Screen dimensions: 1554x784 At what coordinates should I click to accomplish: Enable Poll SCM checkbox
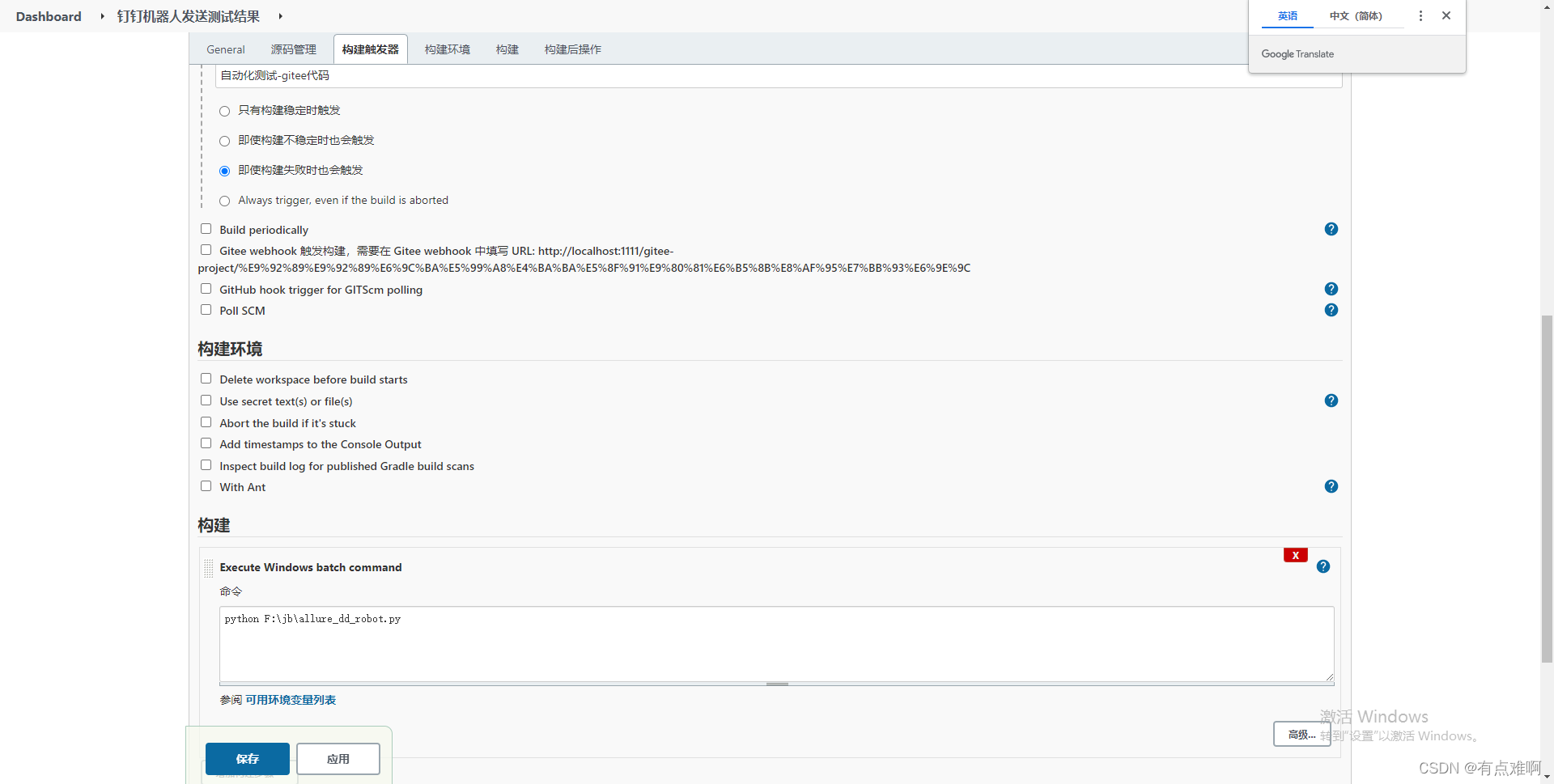[206, 310]
